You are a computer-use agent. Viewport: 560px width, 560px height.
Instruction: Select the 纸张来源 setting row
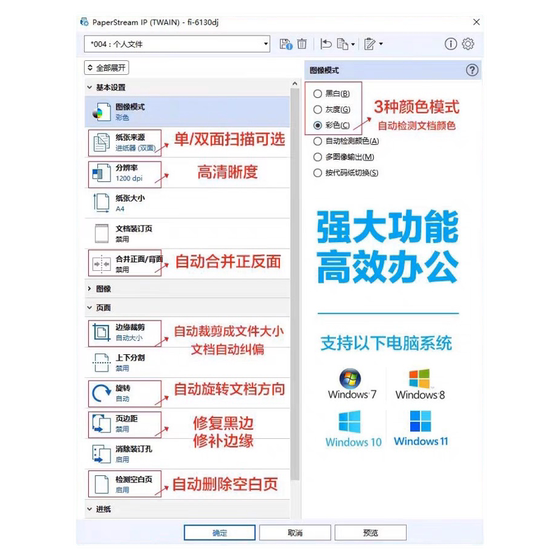(187, 142)
